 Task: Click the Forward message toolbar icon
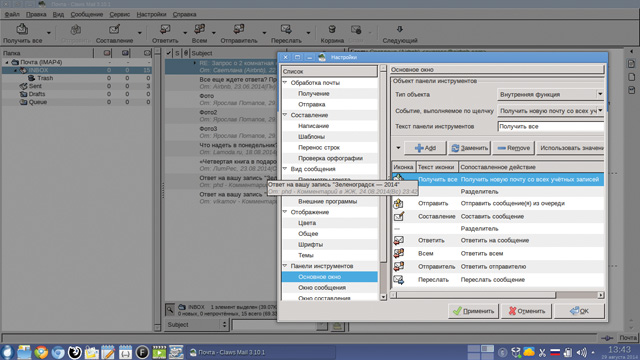(286, 29)
